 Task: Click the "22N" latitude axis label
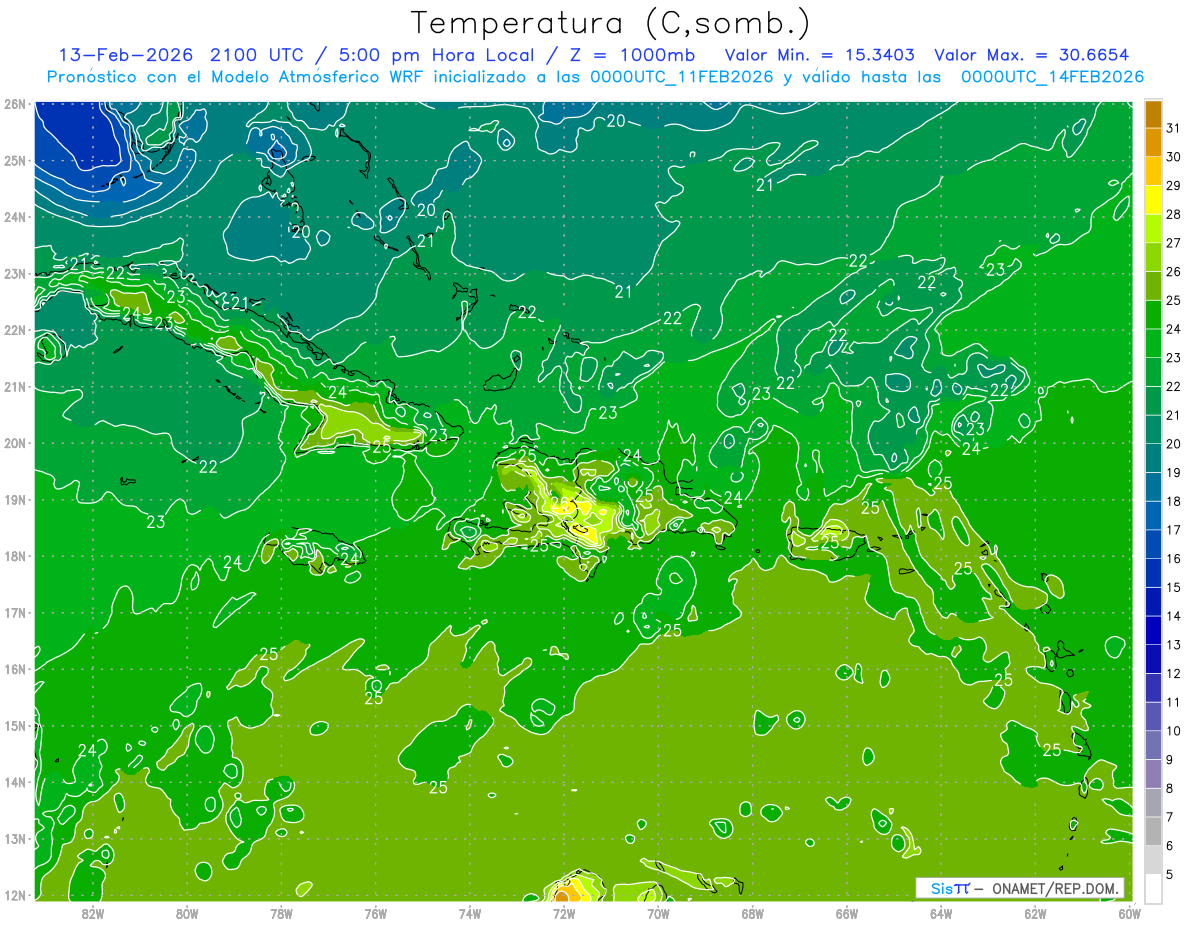pyautogui.click(x=14, y=330)
